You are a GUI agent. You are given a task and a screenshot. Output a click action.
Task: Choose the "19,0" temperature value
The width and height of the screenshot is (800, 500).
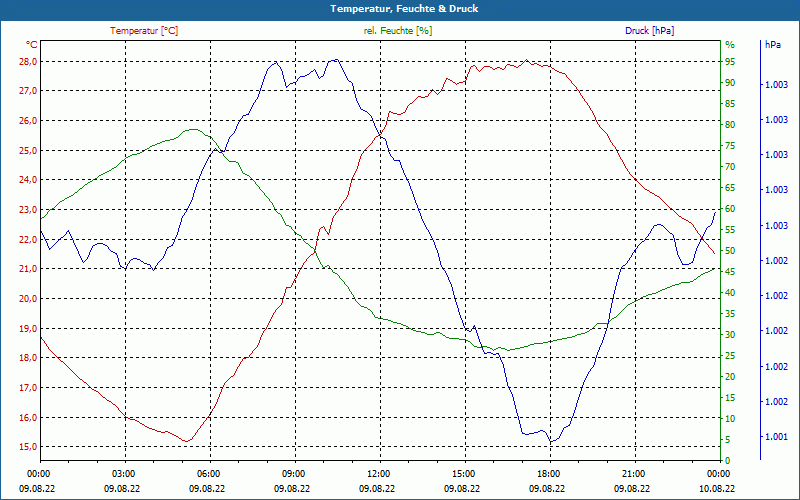28,329
